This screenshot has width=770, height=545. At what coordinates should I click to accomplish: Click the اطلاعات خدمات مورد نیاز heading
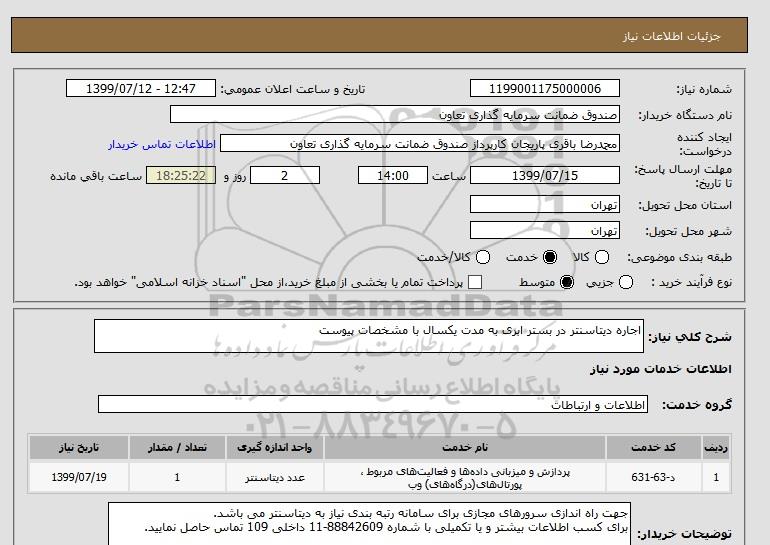point(660,369)
